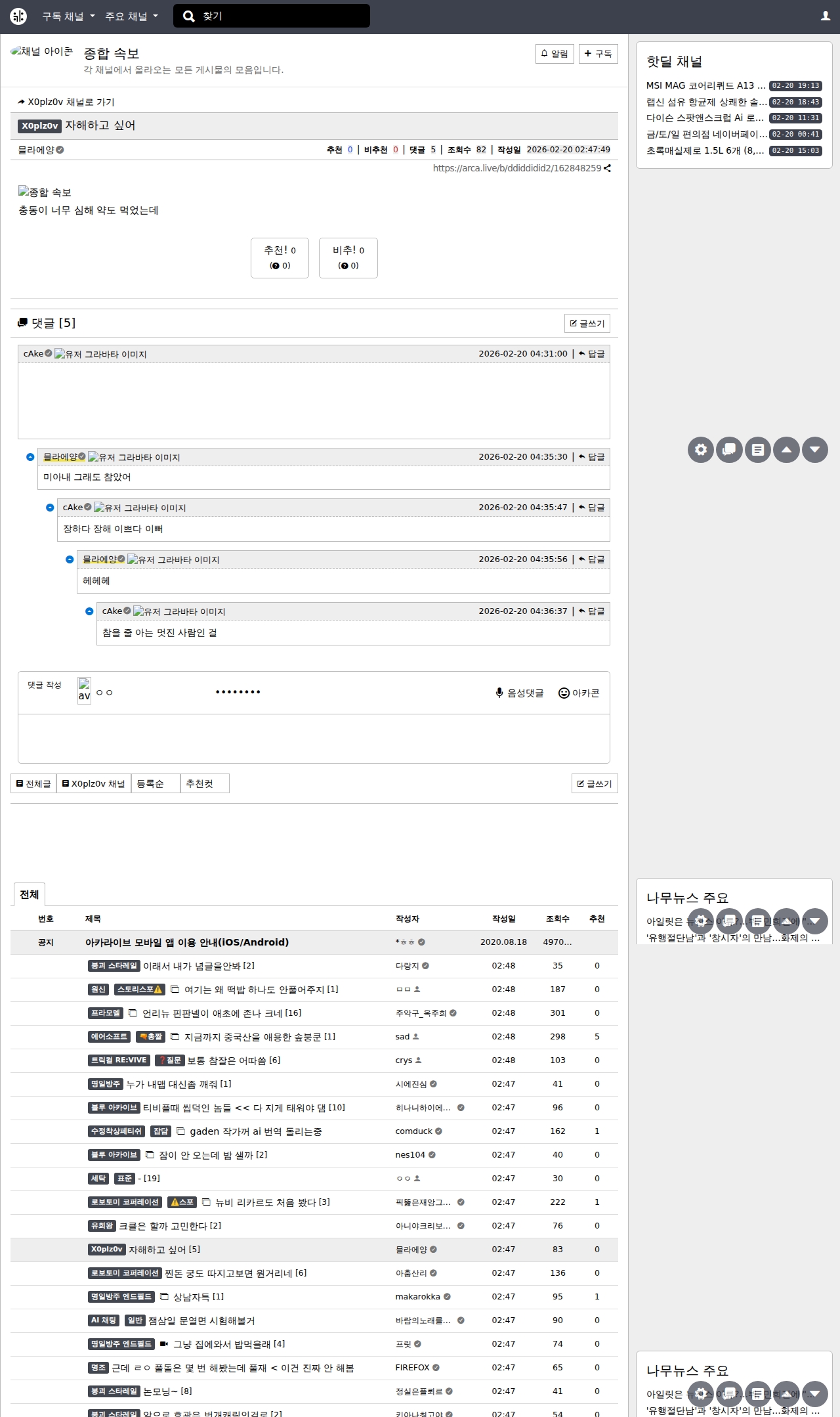Click 글쓰기 button beside comments header

pyautogui.click(x=587, y=324)
